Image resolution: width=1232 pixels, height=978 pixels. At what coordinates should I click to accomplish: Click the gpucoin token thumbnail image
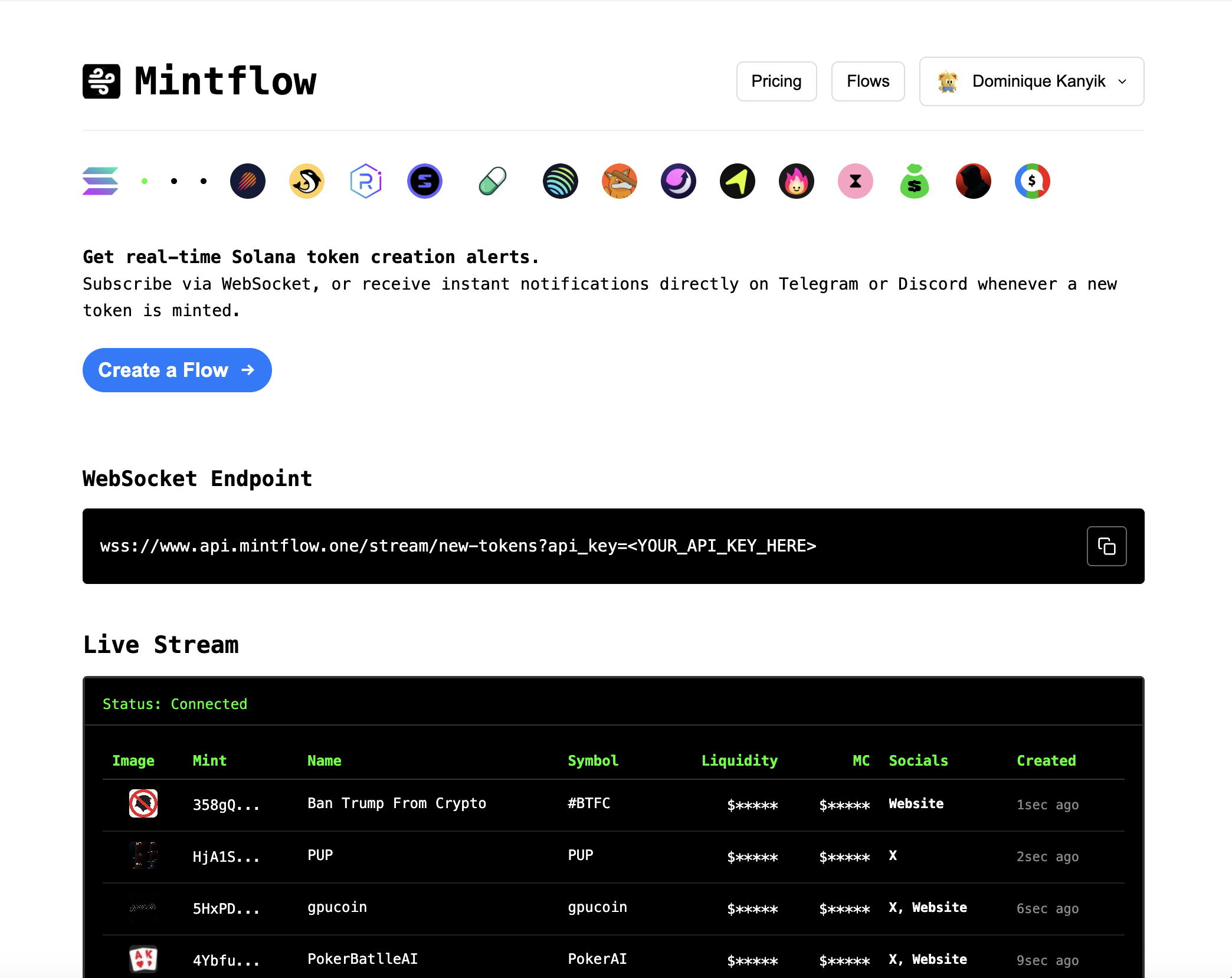point(142,908)
